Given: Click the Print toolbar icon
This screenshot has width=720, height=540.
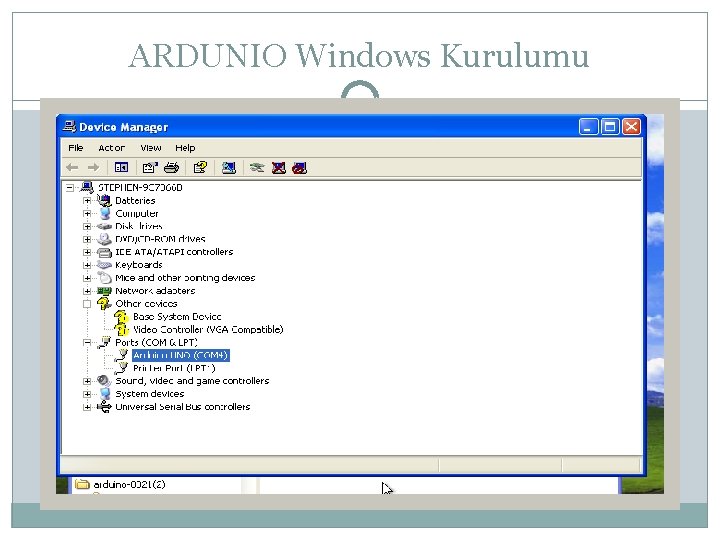Looking at the screenshot, I should tap(171, 168).
